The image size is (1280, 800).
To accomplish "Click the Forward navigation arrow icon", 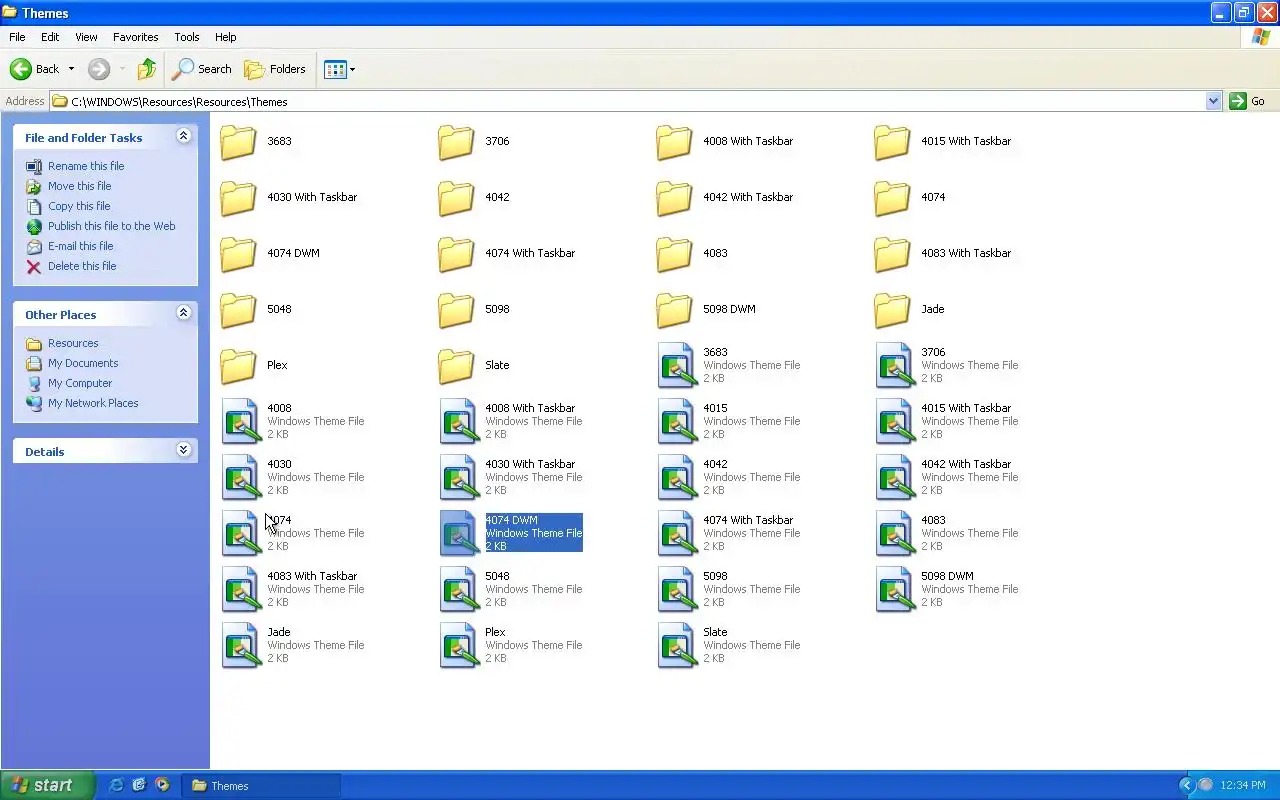I will [x=99, y=69].
